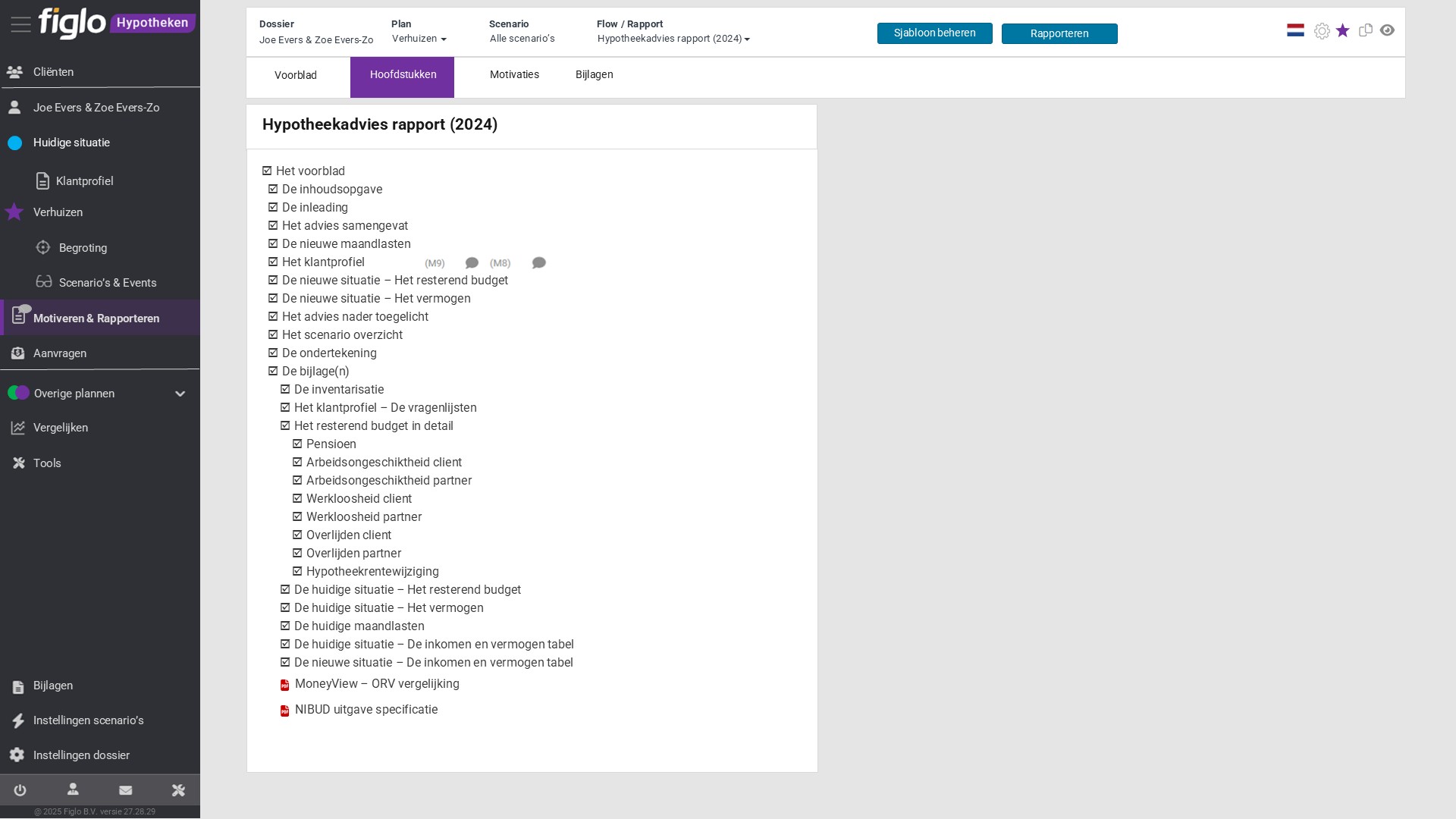Click the green-purple Overige plannen color dots
The height and width of the screenshot is (819, 1456).
[18, 393]
